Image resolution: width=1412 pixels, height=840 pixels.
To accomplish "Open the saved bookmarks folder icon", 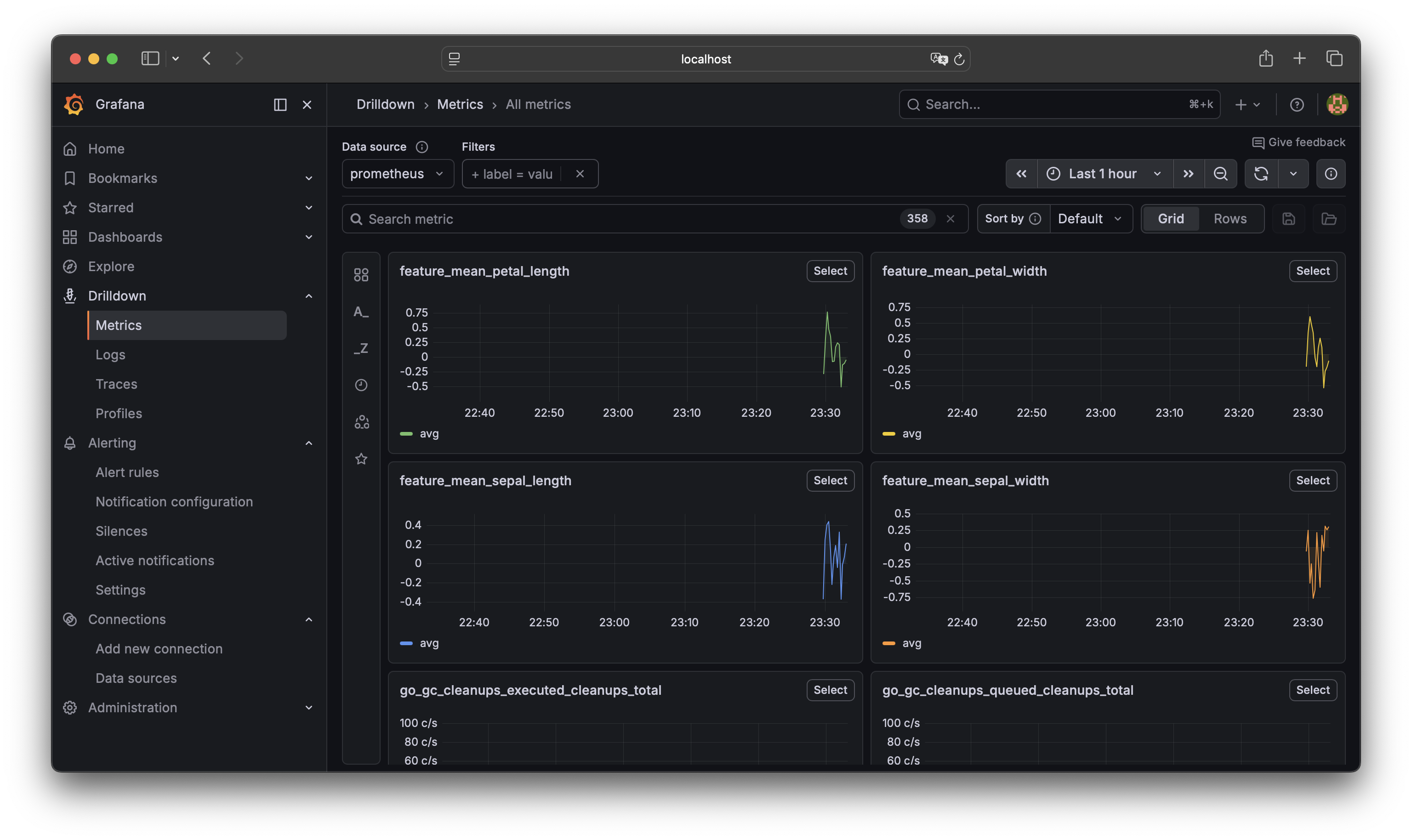I will click(1329, 219).
